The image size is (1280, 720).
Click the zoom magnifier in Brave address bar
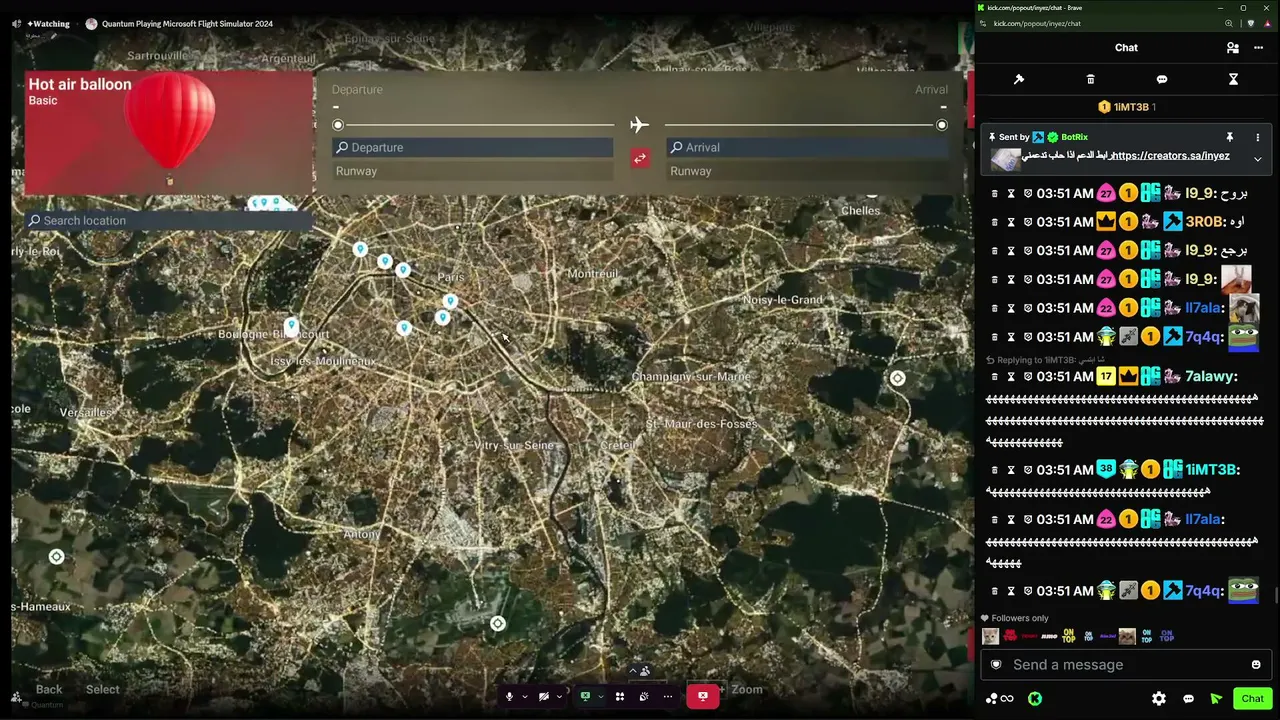pos(1229,23)
